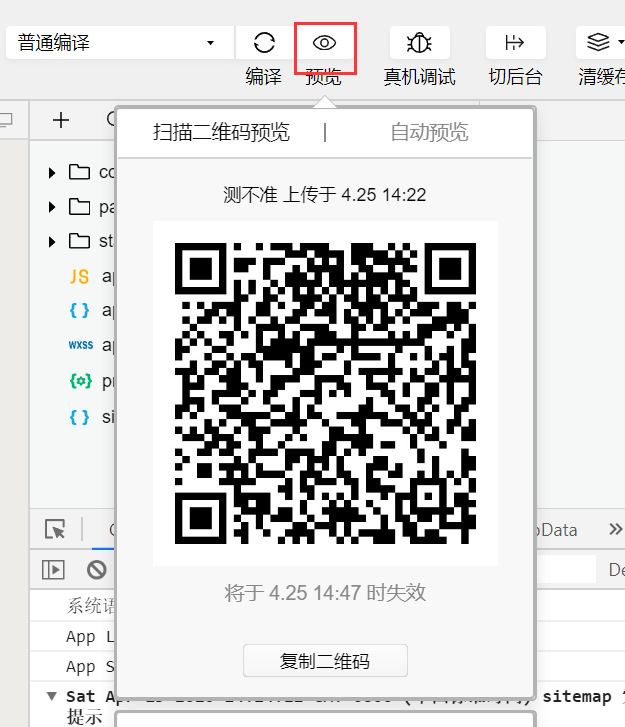This screenshot has width=625, height=727.
Task: Open the JS file in the tree
Action: pos(91,276)
